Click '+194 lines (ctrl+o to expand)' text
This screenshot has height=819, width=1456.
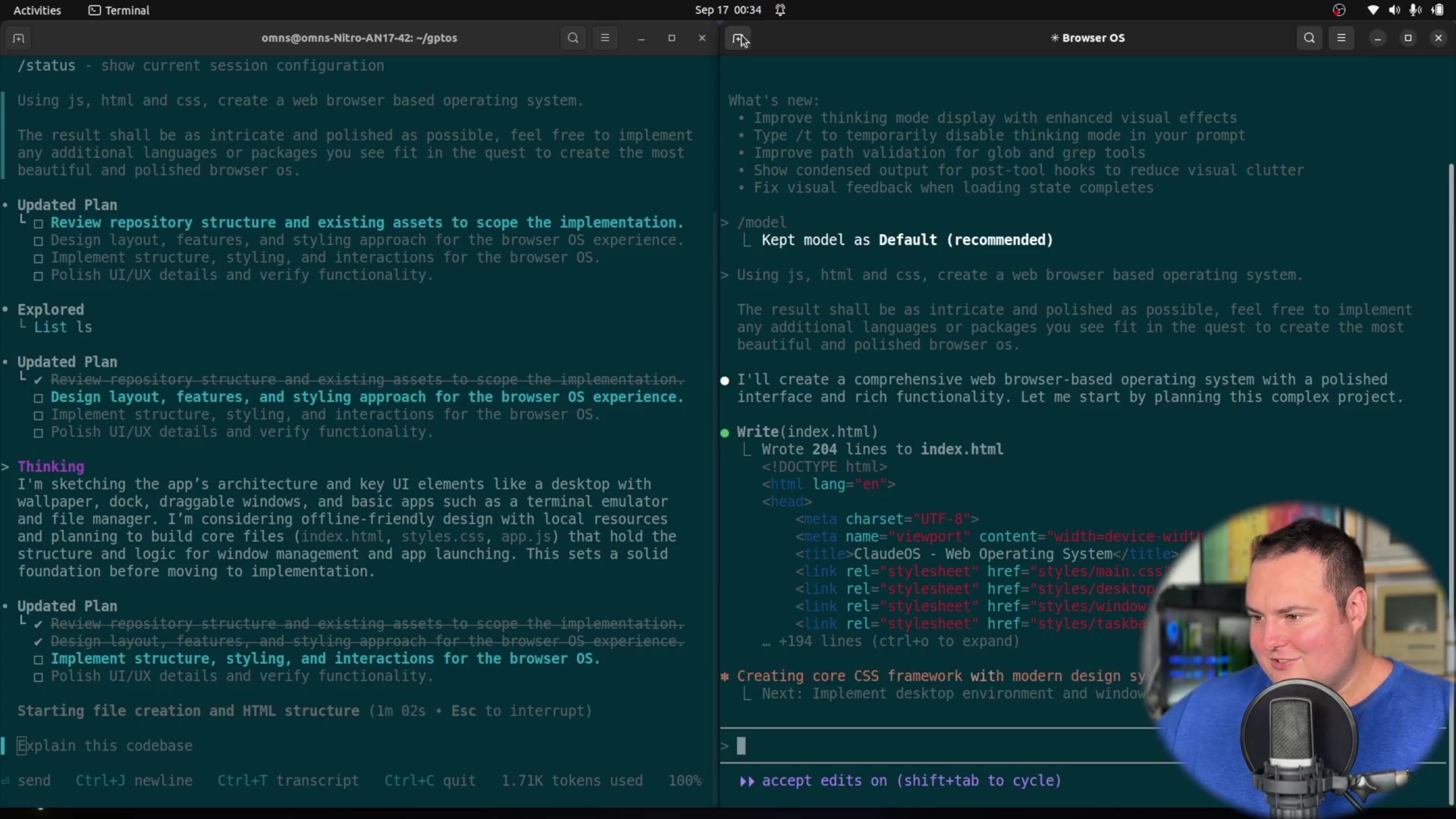coord(899,642)
